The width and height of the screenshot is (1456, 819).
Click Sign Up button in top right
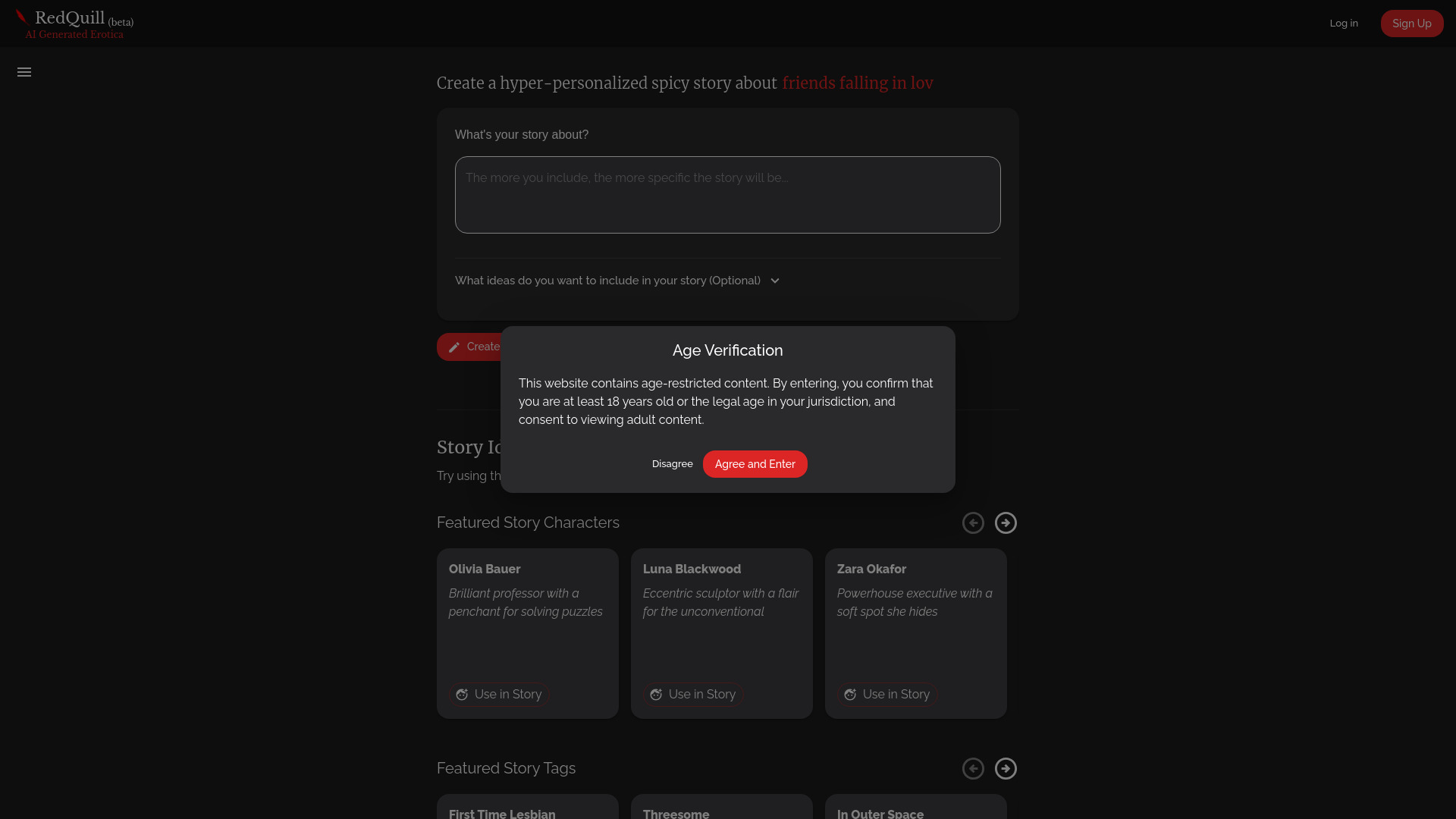click(1411, 23)
